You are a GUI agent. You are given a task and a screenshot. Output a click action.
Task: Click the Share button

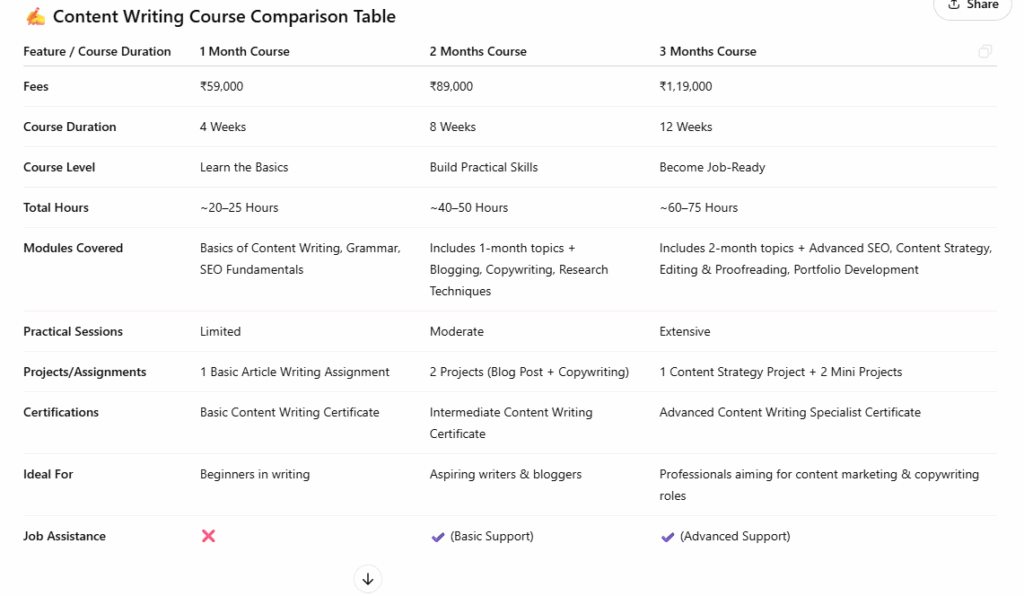point(973,6)
